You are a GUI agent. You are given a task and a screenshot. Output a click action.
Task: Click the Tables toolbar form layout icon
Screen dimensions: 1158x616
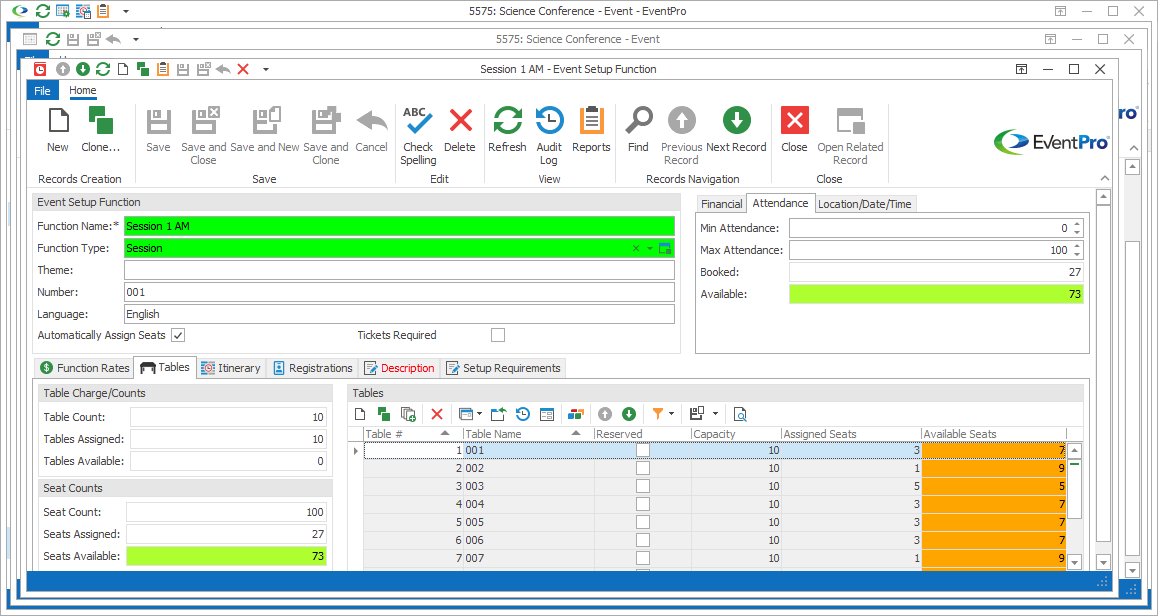pyautogui.click(x=547, y=414)
